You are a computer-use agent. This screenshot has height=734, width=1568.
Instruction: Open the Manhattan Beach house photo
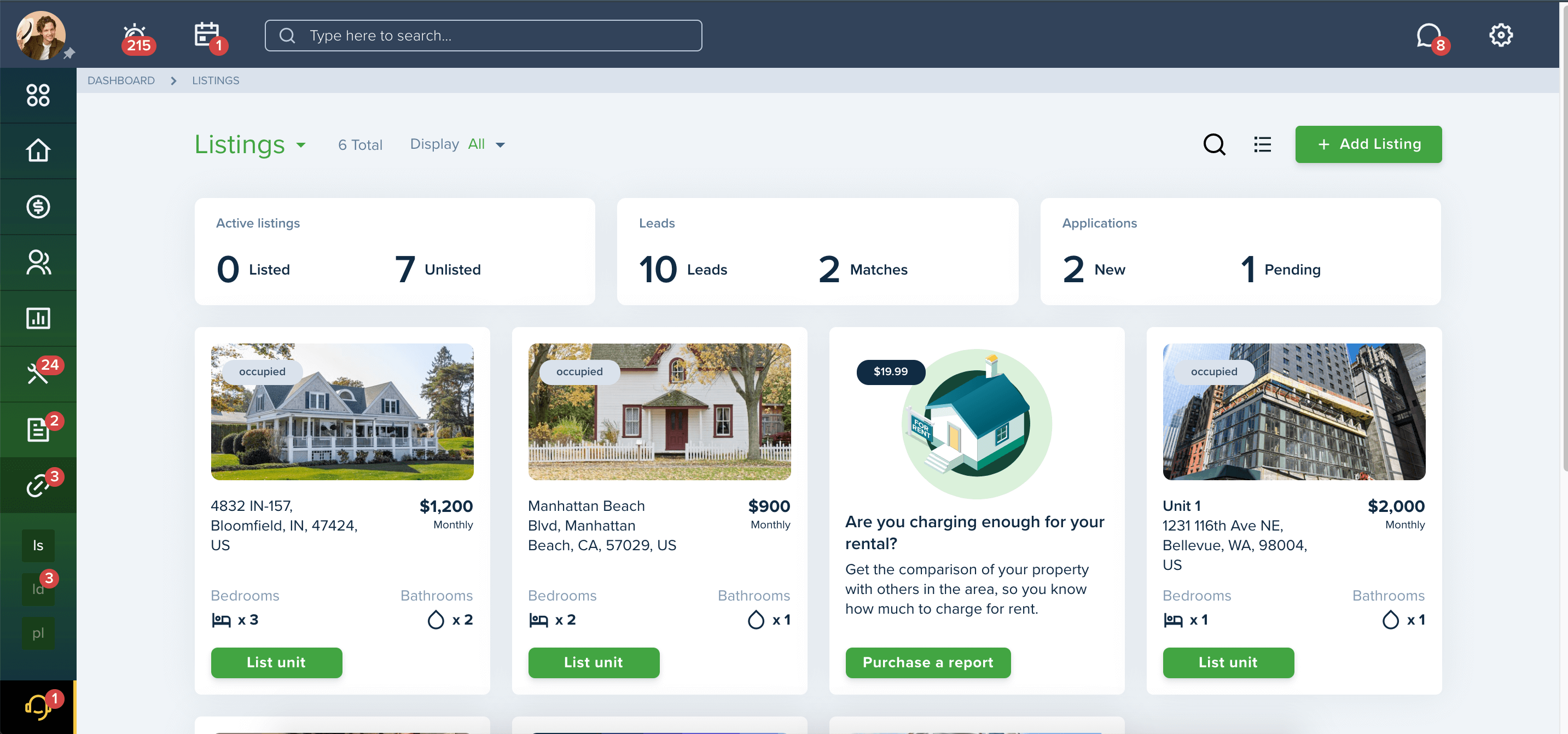(659, 411)
